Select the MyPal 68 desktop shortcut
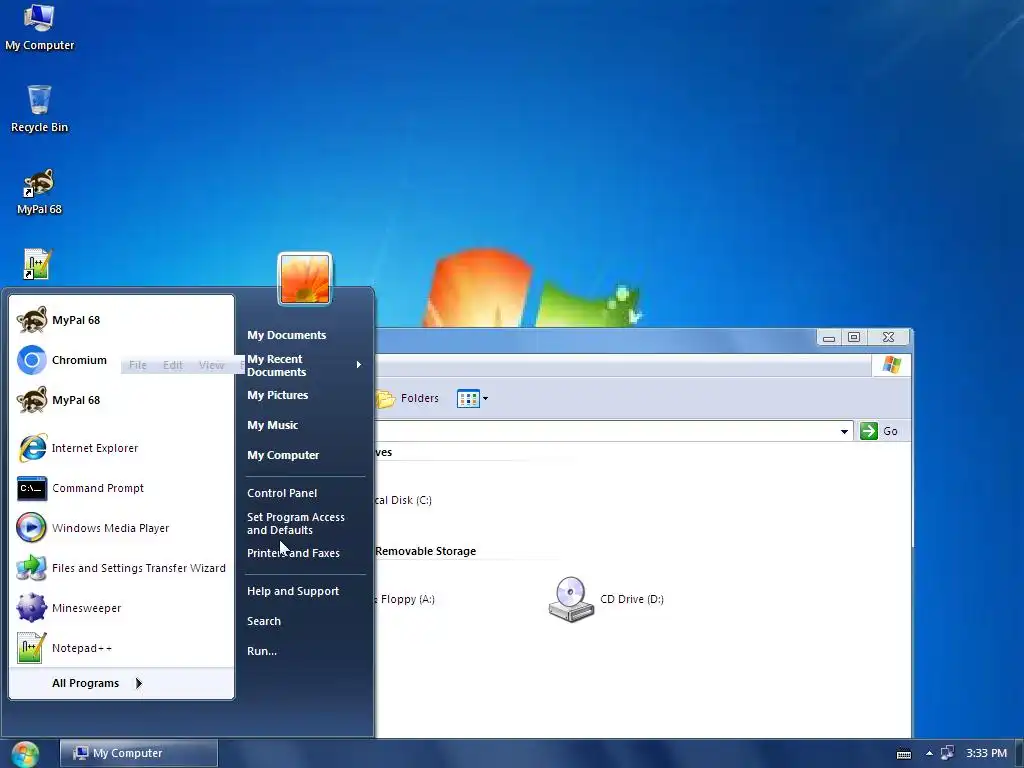Screen dimensions: 1024x768 [39, 192]
